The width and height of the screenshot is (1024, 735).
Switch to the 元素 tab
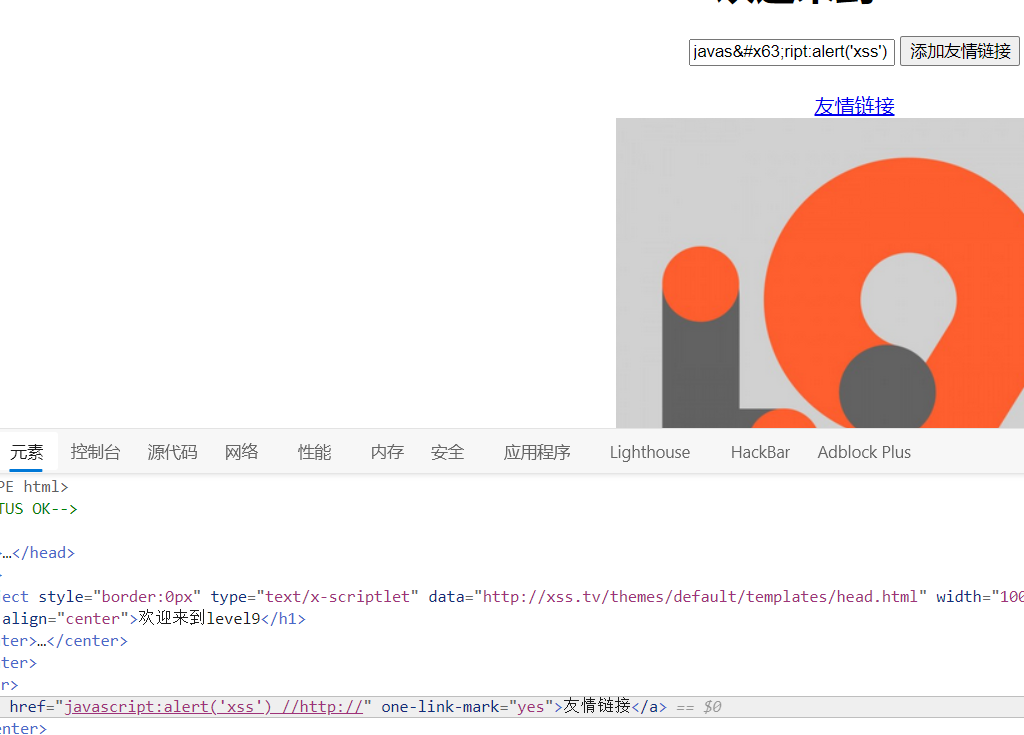27,452
